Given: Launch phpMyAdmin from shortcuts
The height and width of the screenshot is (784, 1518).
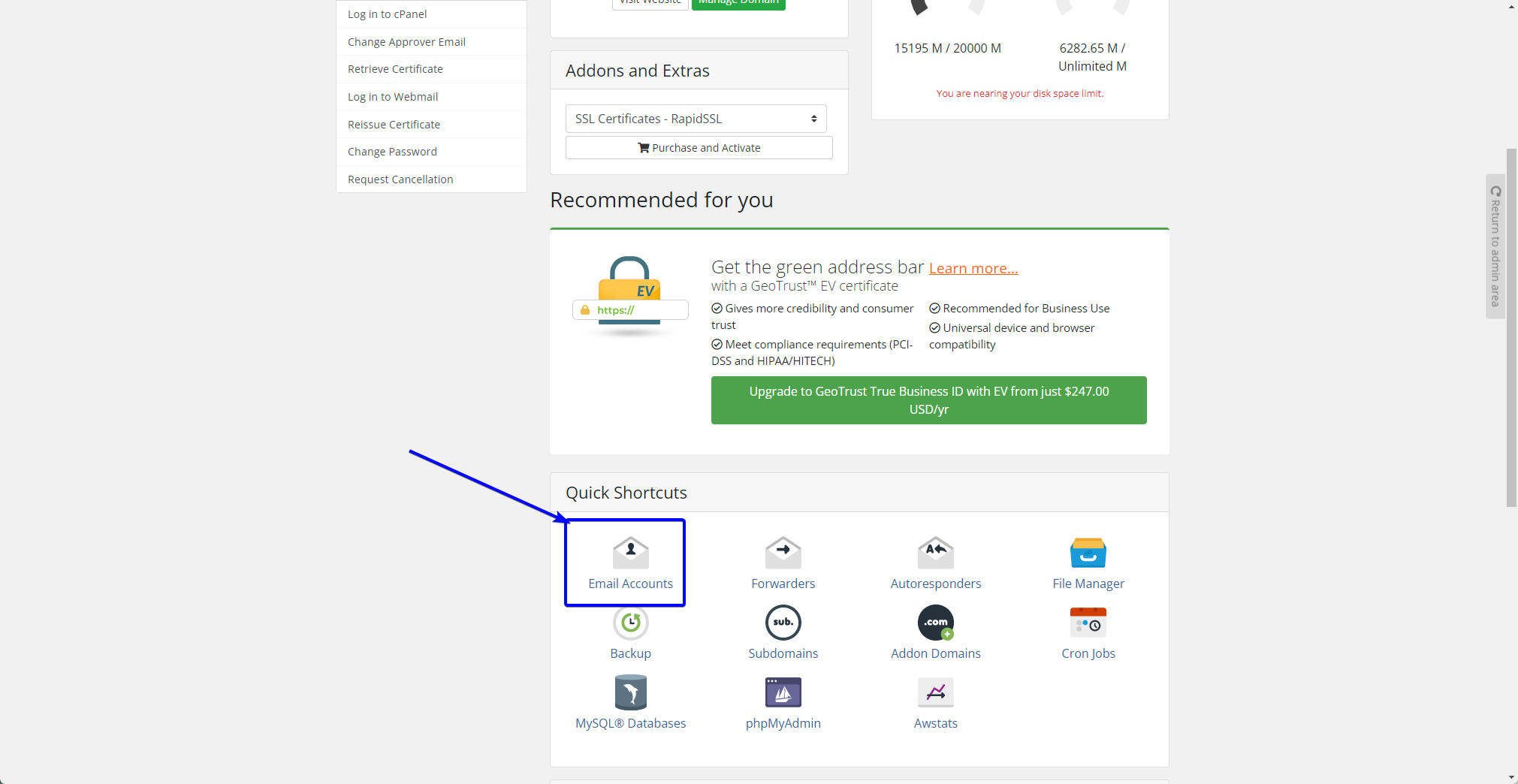Looking at the screenshot, I should [783, 693].
